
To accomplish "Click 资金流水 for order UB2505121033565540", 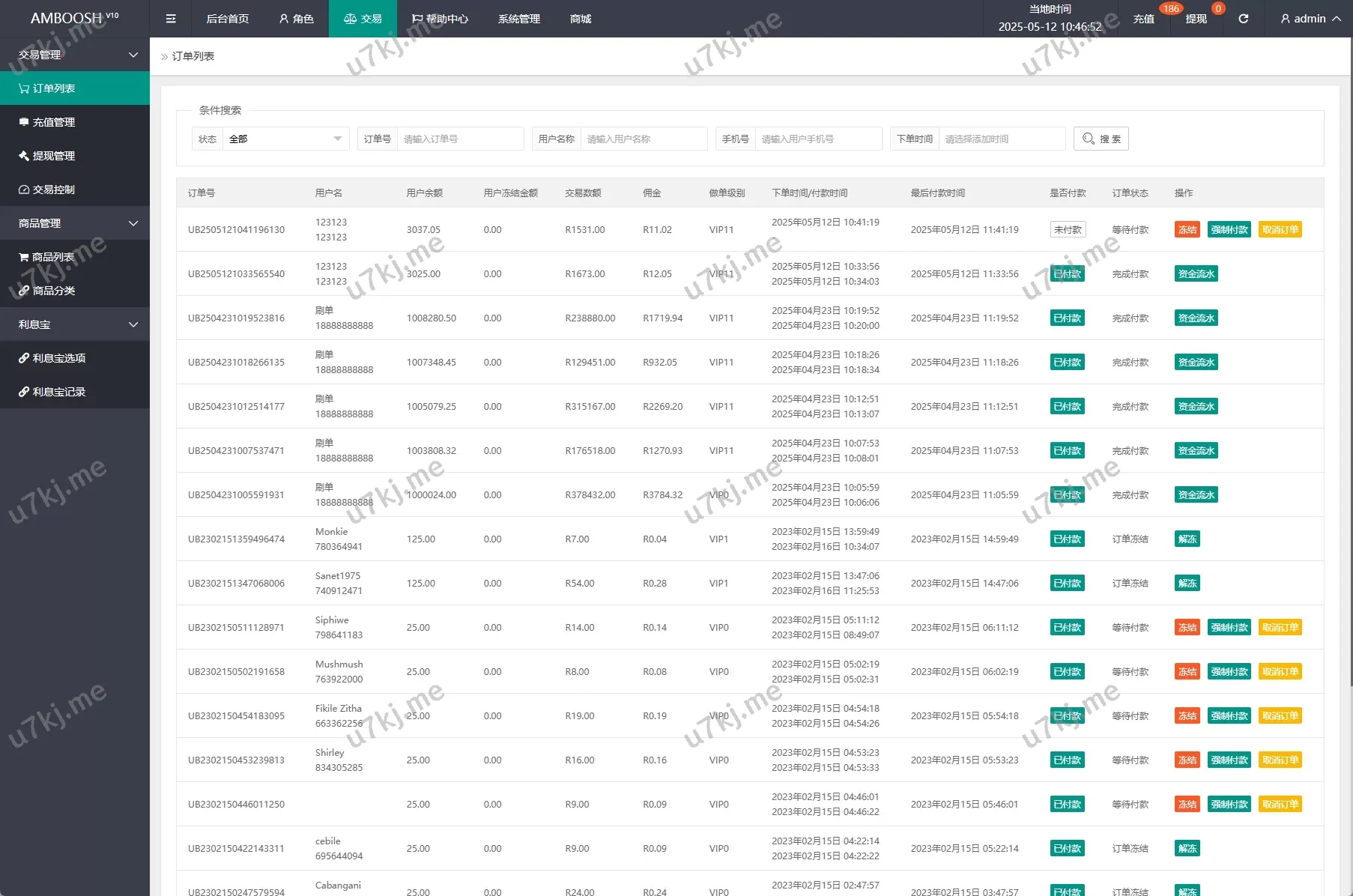I will [1196, 274].
